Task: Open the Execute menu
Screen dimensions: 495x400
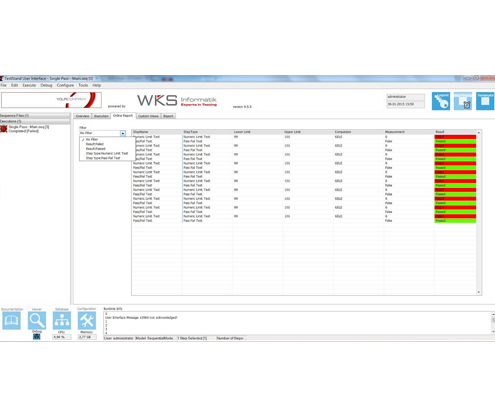Action: point(29,85)
